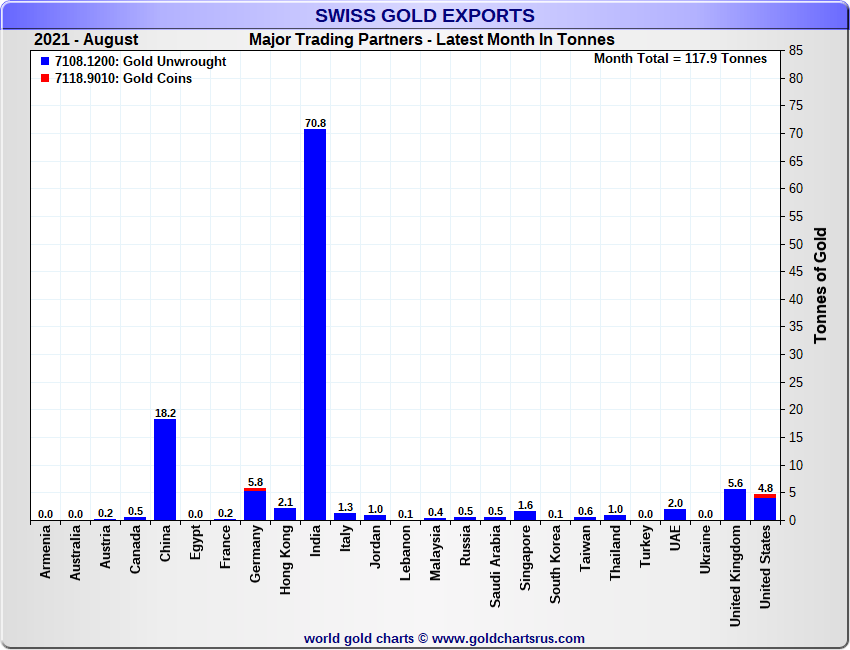The image size is (850, 650).
Task: Click the South Korea axis label
Action: tap(556, 564)
